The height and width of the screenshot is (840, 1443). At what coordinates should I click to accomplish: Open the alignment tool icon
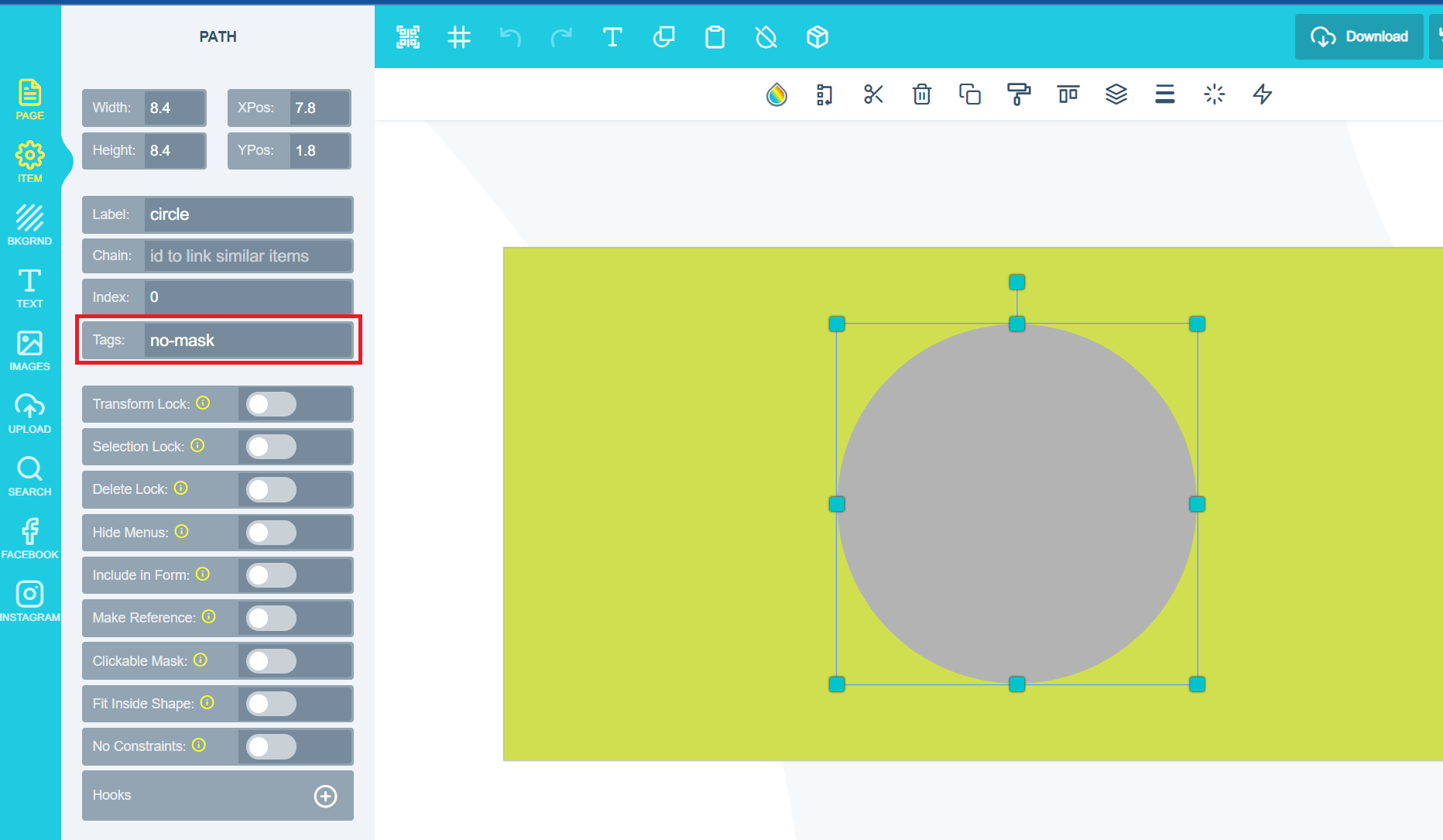pos(1068,94)
